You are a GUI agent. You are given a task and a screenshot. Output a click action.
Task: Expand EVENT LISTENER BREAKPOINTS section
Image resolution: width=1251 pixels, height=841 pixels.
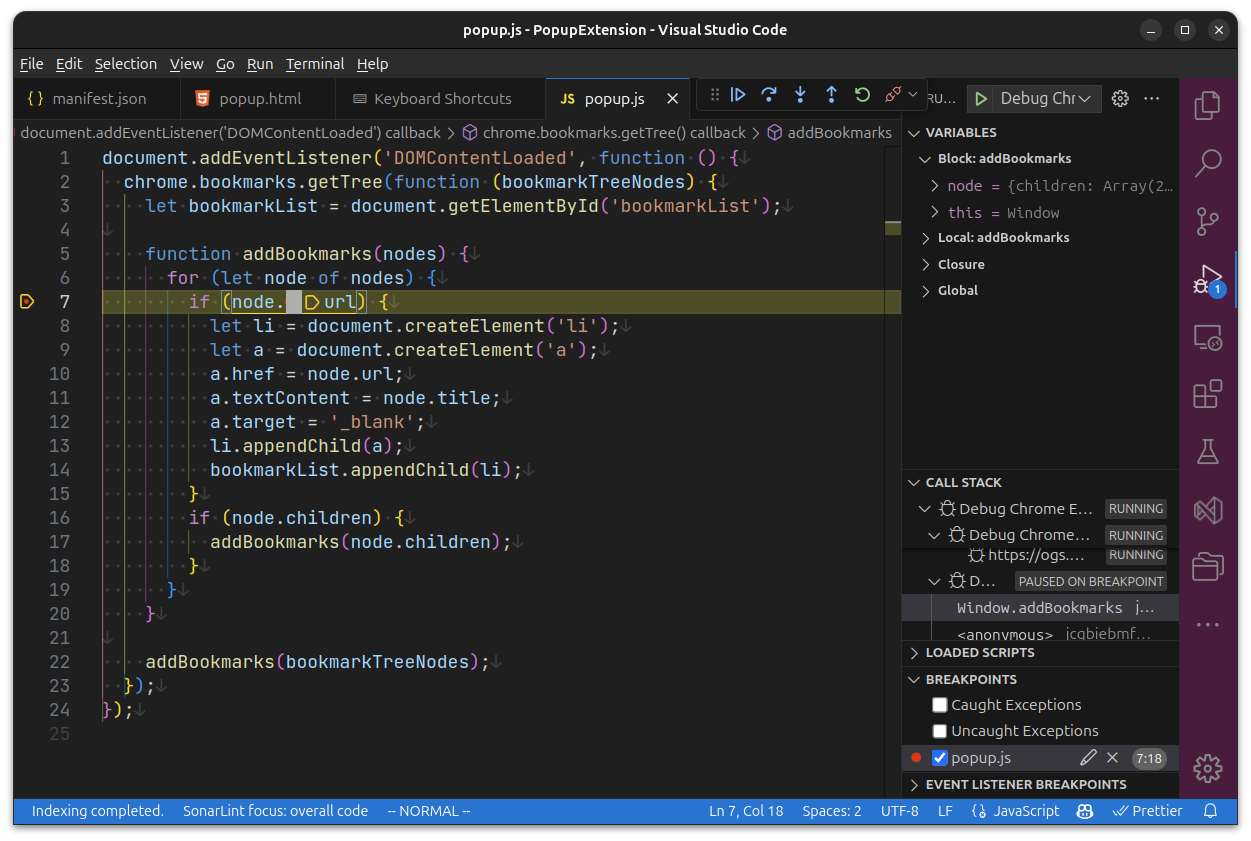[x=1026, y=785]
